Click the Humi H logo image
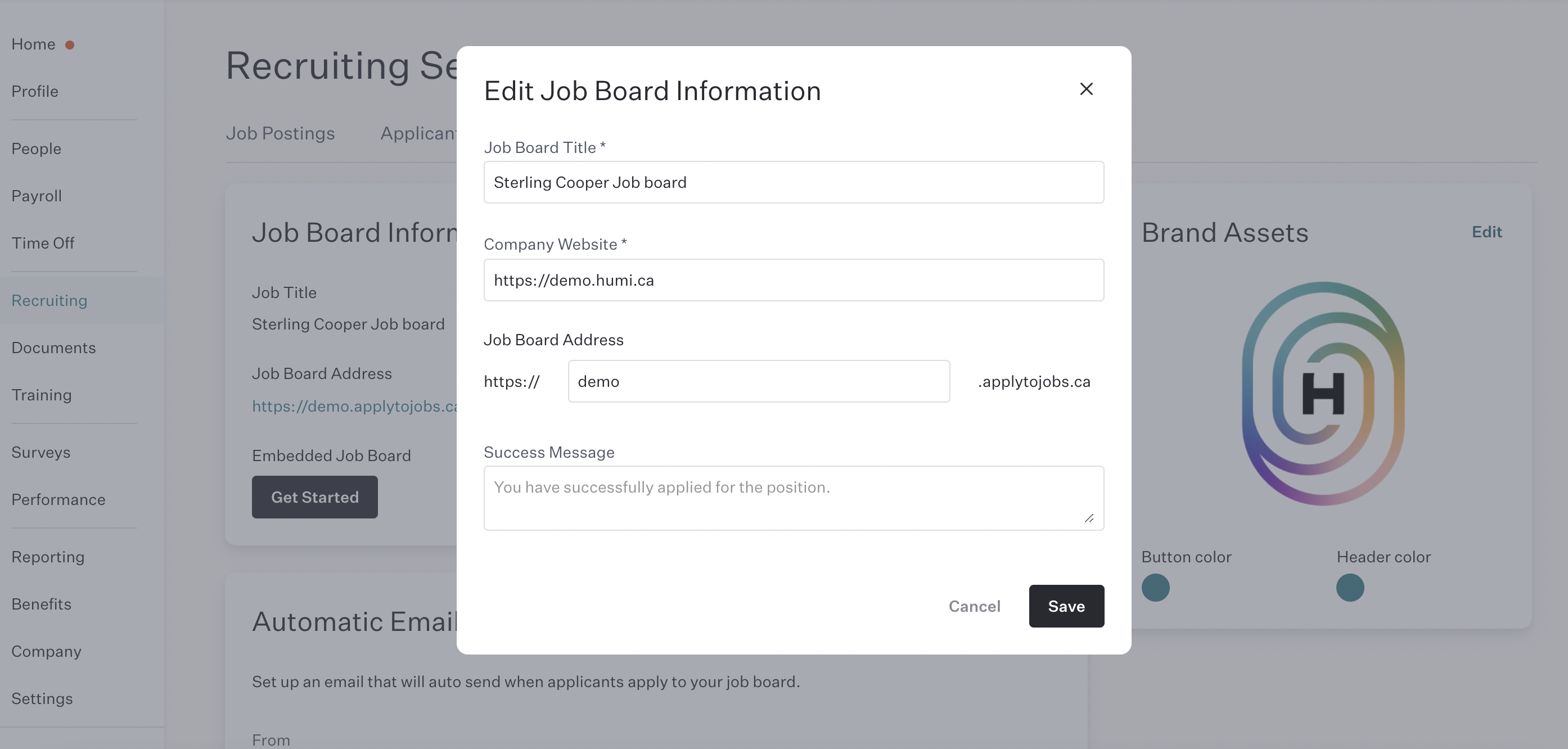 [x=1323, y=393]
